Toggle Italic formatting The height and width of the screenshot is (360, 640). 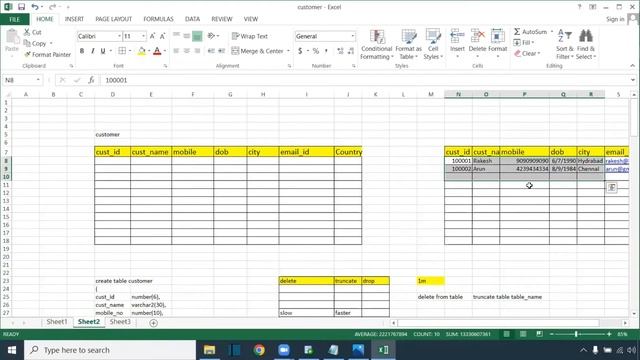pyautogui.click(x=93, y=51)
